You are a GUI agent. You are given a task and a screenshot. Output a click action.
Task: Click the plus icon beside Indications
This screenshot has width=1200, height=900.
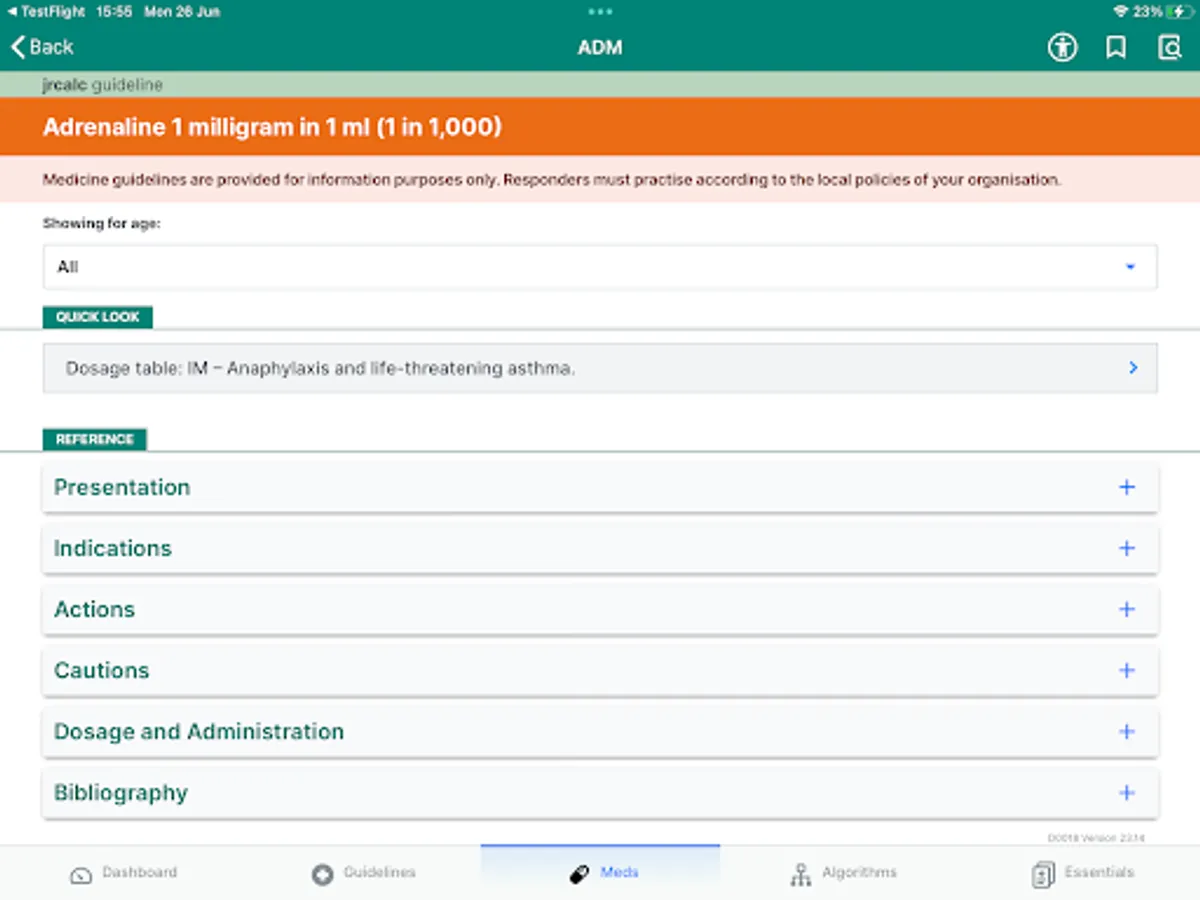coord(1127,548)
